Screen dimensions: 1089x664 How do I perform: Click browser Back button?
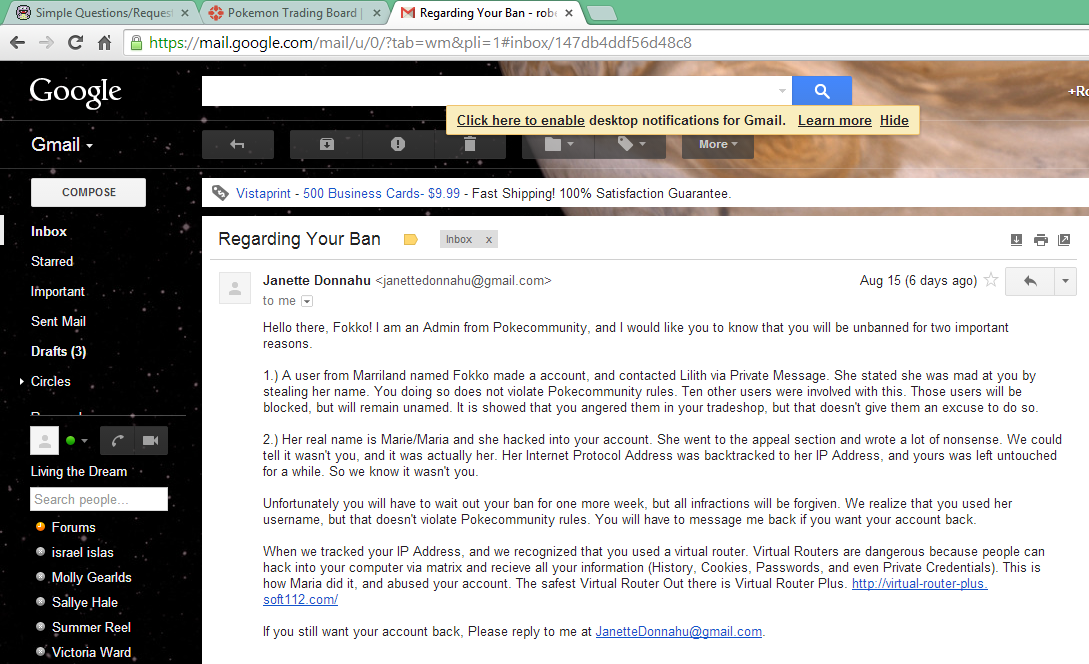18,42
